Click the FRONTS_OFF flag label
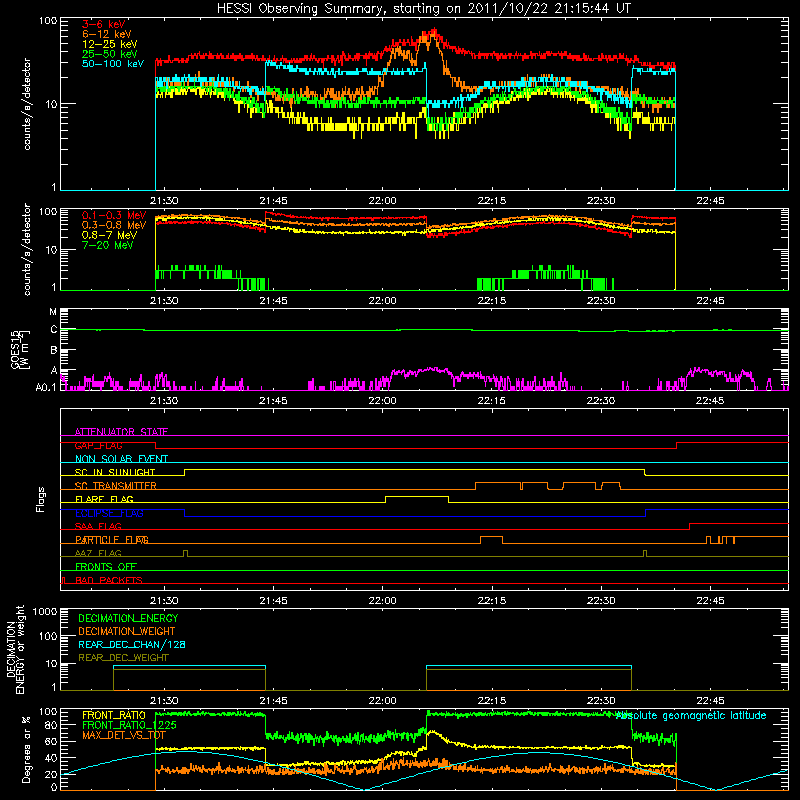This screenshot has width=800, height=800. click(106, 567)
